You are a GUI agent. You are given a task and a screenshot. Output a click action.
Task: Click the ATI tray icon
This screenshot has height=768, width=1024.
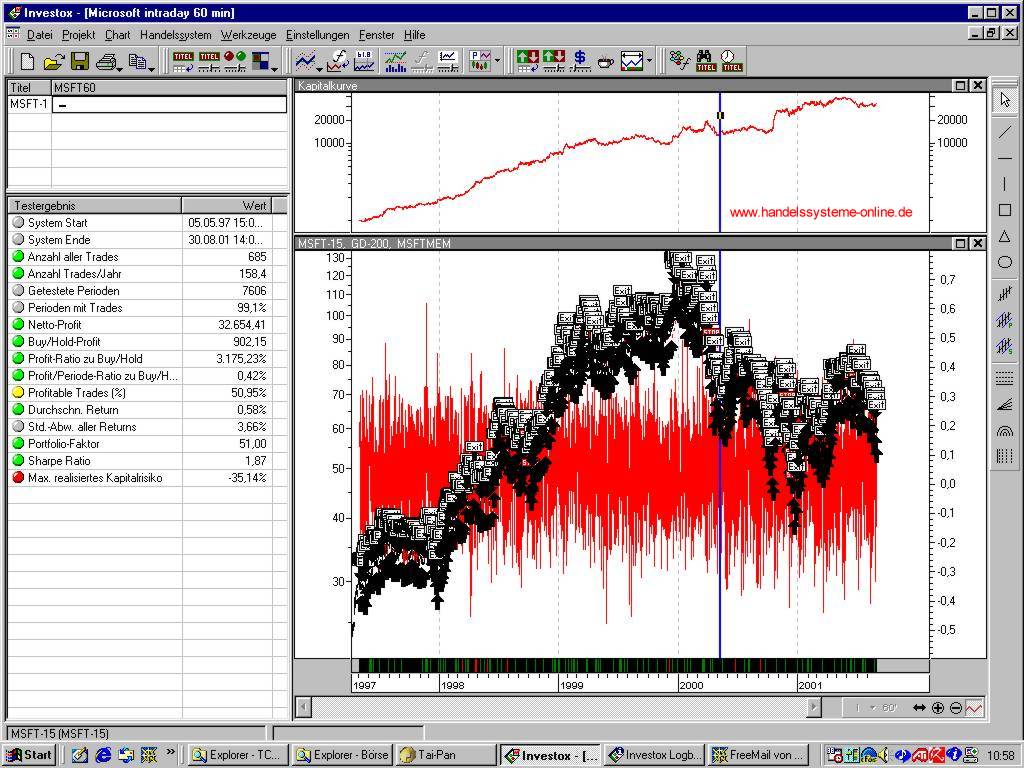pos(920,755)
